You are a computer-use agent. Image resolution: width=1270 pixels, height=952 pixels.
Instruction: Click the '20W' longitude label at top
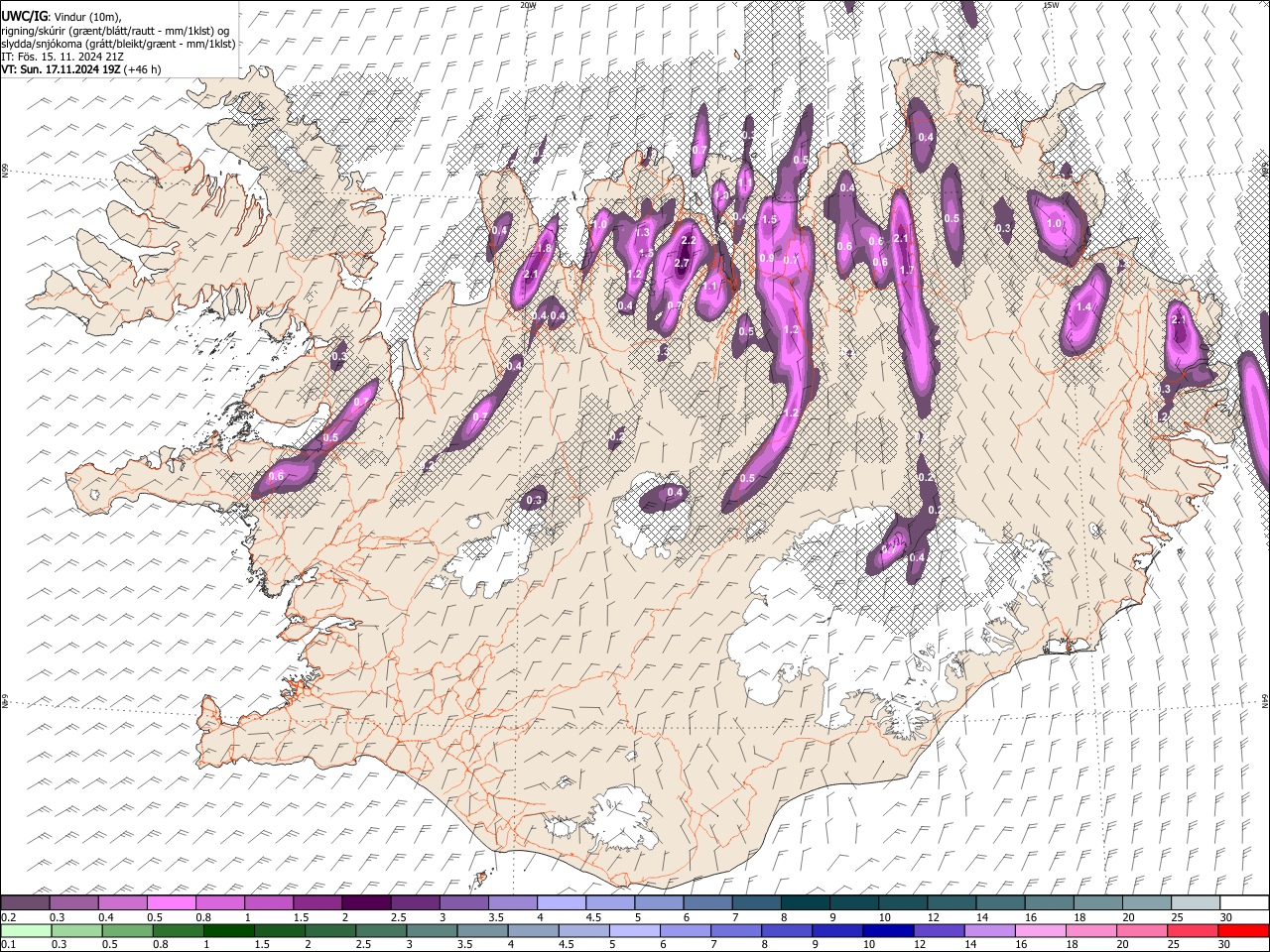pos(528,5)
